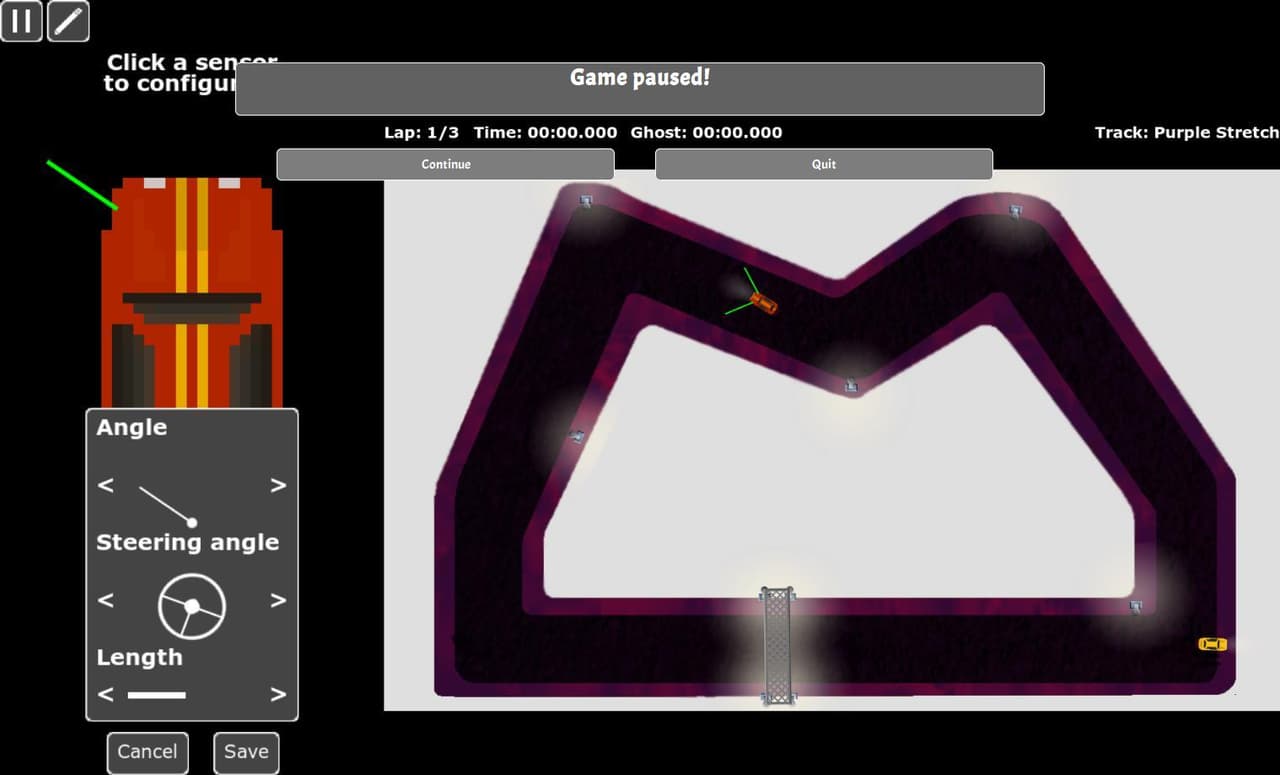Click the 'Time: 00:00.000' readout
The width and height of the screenshot is (1280, 775).
click(545, 132)
